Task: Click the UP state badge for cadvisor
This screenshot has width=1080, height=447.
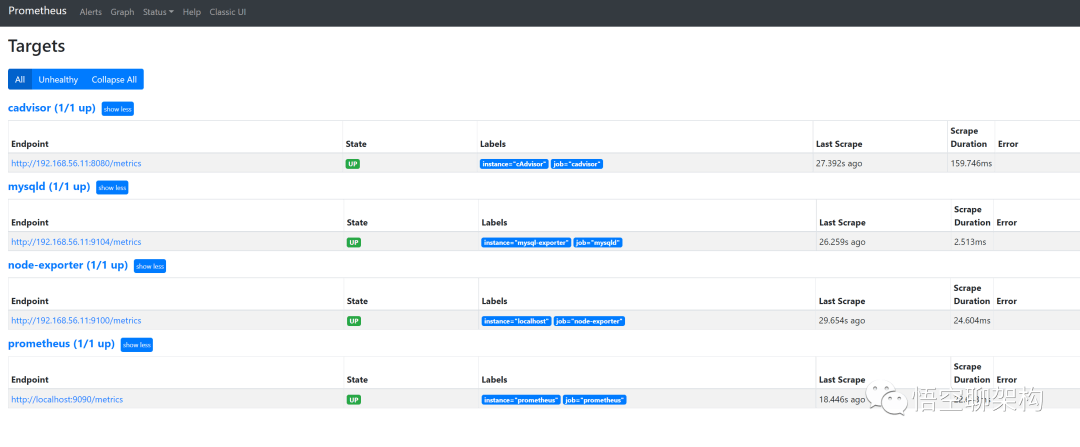Action: [353, 164]
